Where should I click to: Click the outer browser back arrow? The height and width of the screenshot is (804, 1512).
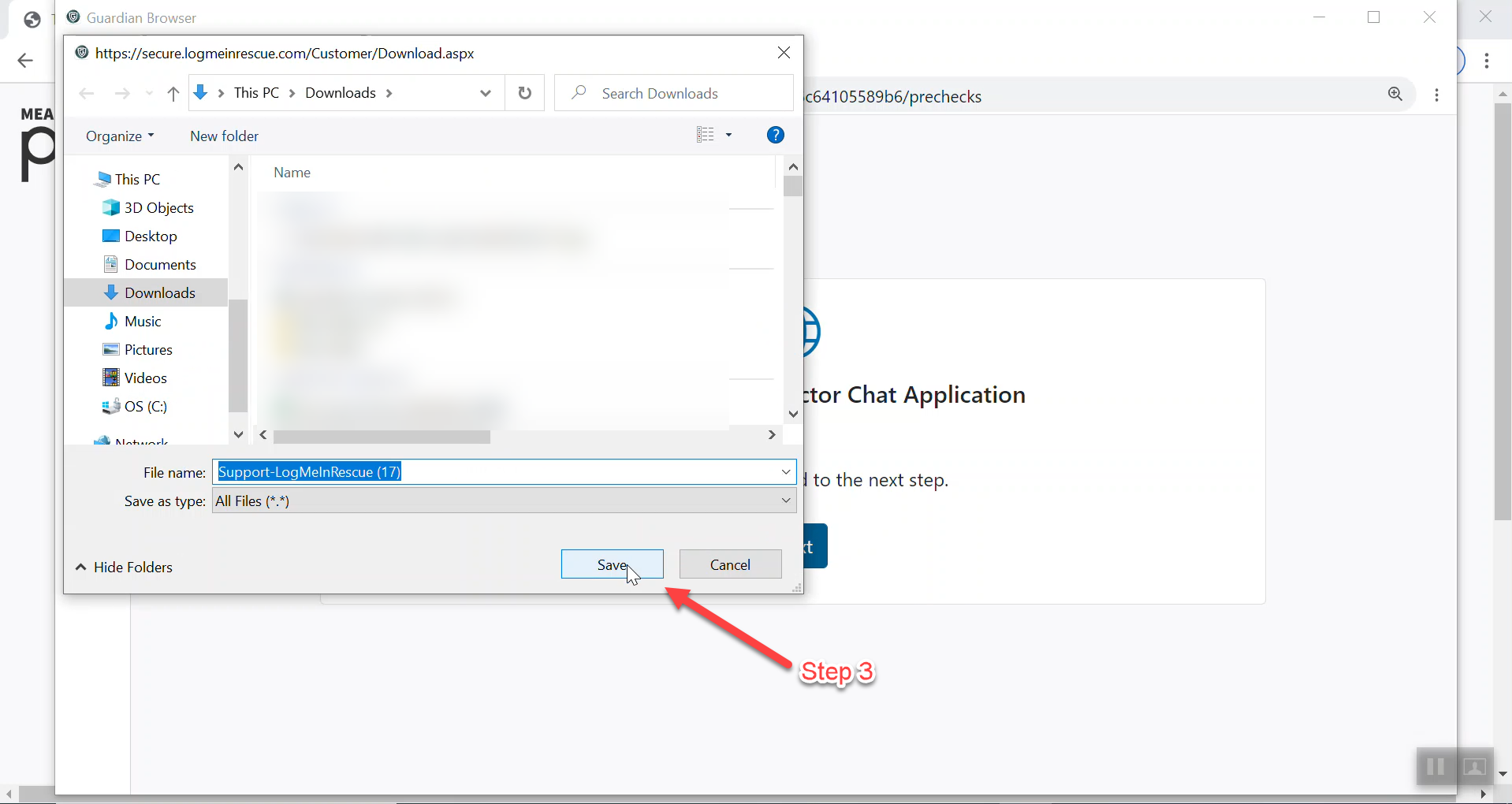(x=25, y=61)
